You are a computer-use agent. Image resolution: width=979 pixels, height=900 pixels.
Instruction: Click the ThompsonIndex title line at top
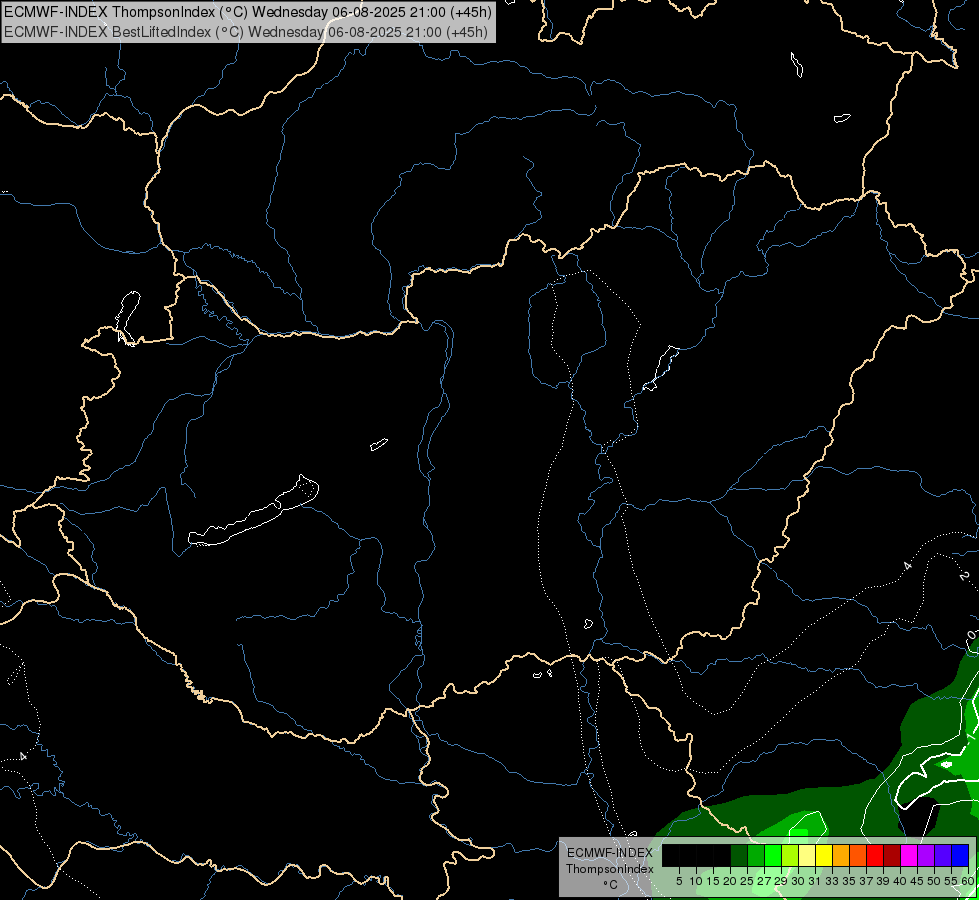pos(248,12)
